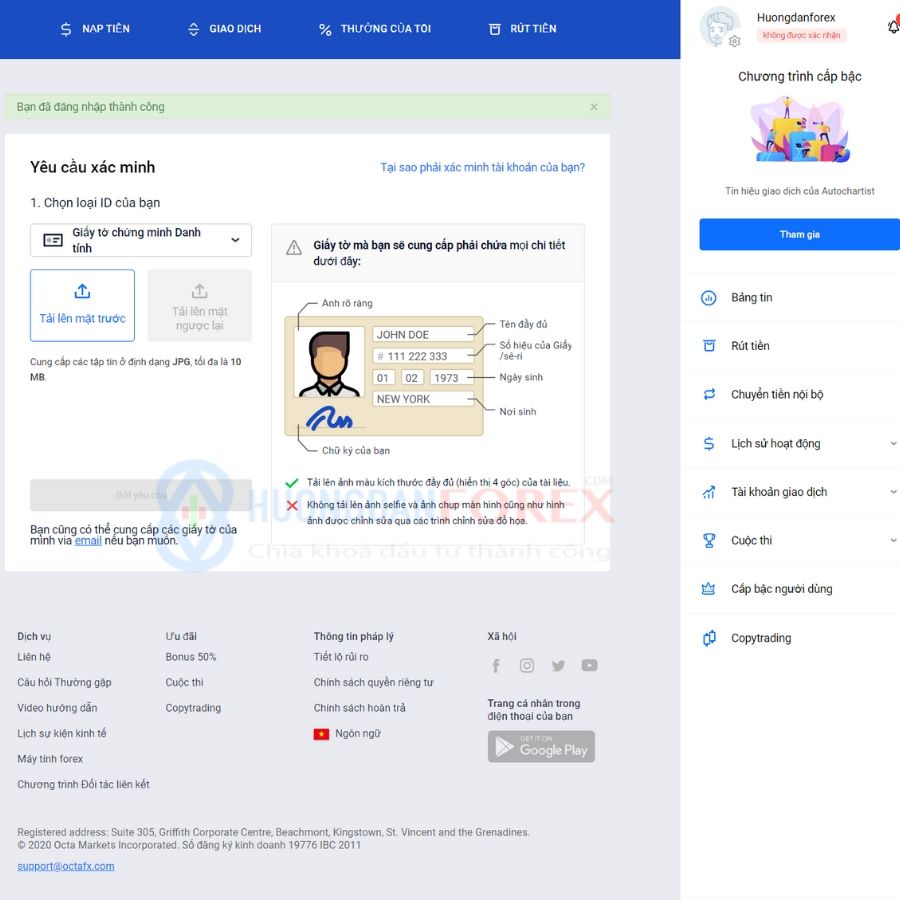Viewport: 900px width, 900px height.
Task: Open Máy tính forex link
Action: point(50,759)
